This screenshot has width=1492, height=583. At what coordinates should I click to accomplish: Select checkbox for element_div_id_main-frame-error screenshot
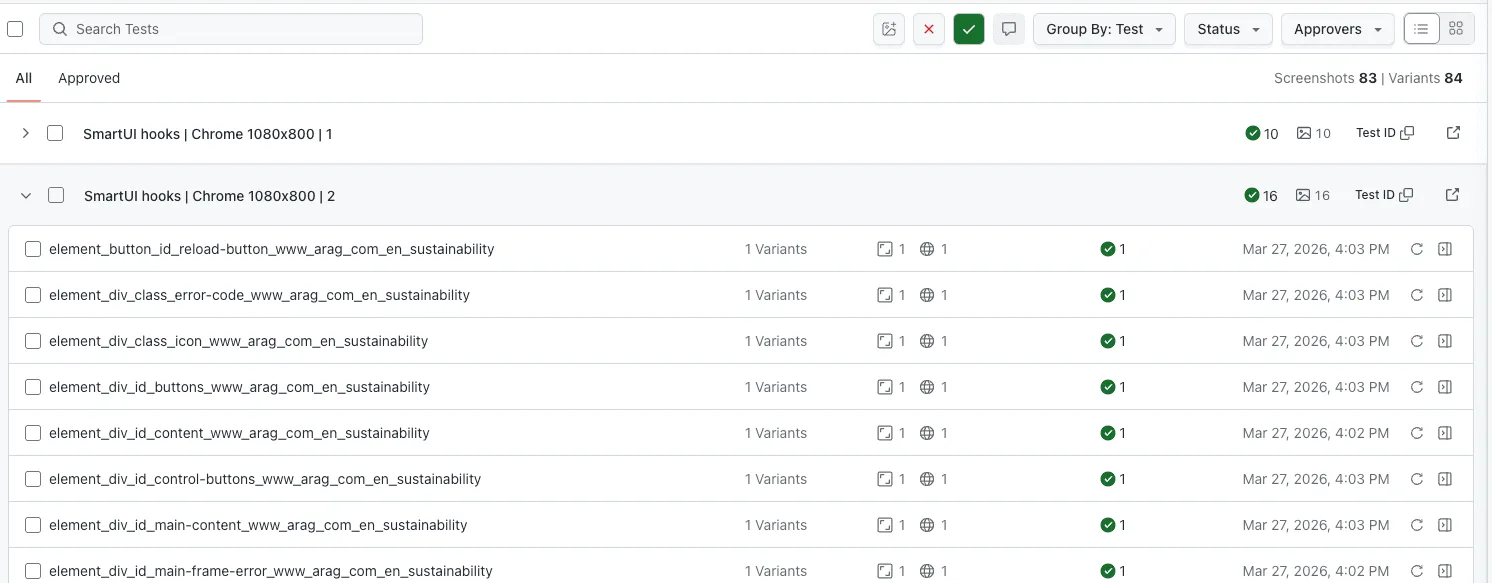tap(33, 571)
